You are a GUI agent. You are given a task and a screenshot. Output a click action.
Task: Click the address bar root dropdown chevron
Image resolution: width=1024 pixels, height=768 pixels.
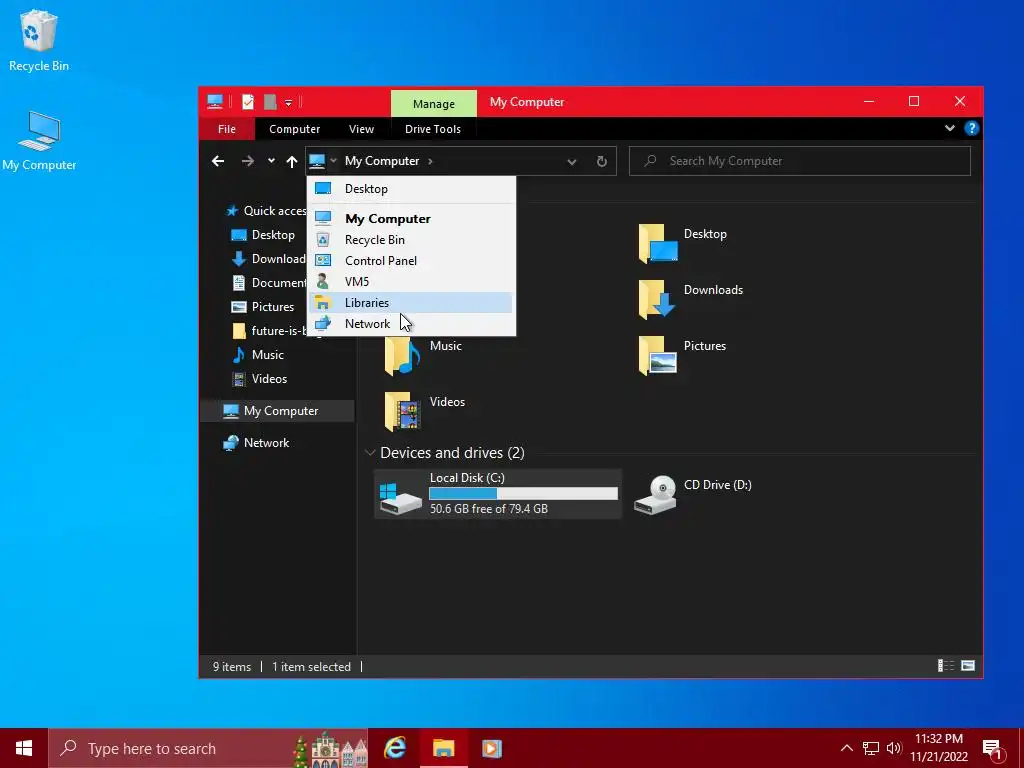(333, 161)
